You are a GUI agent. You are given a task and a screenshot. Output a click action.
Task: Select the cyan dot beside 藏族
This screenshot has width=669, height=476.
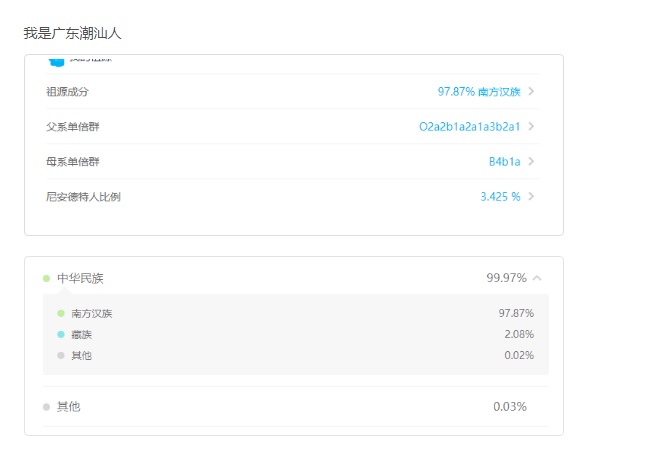(61, 334)
